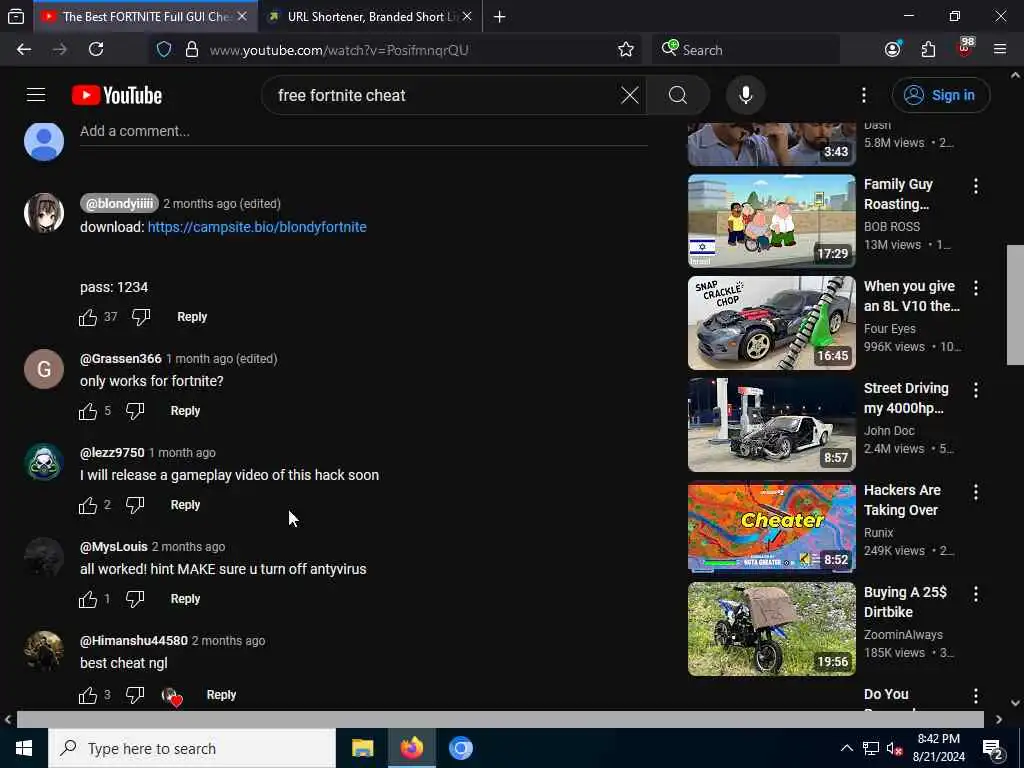The width and height of the screenshot is (1024, 768).
Task: Click the Add a comment field
Action: [x=363, y=131]
